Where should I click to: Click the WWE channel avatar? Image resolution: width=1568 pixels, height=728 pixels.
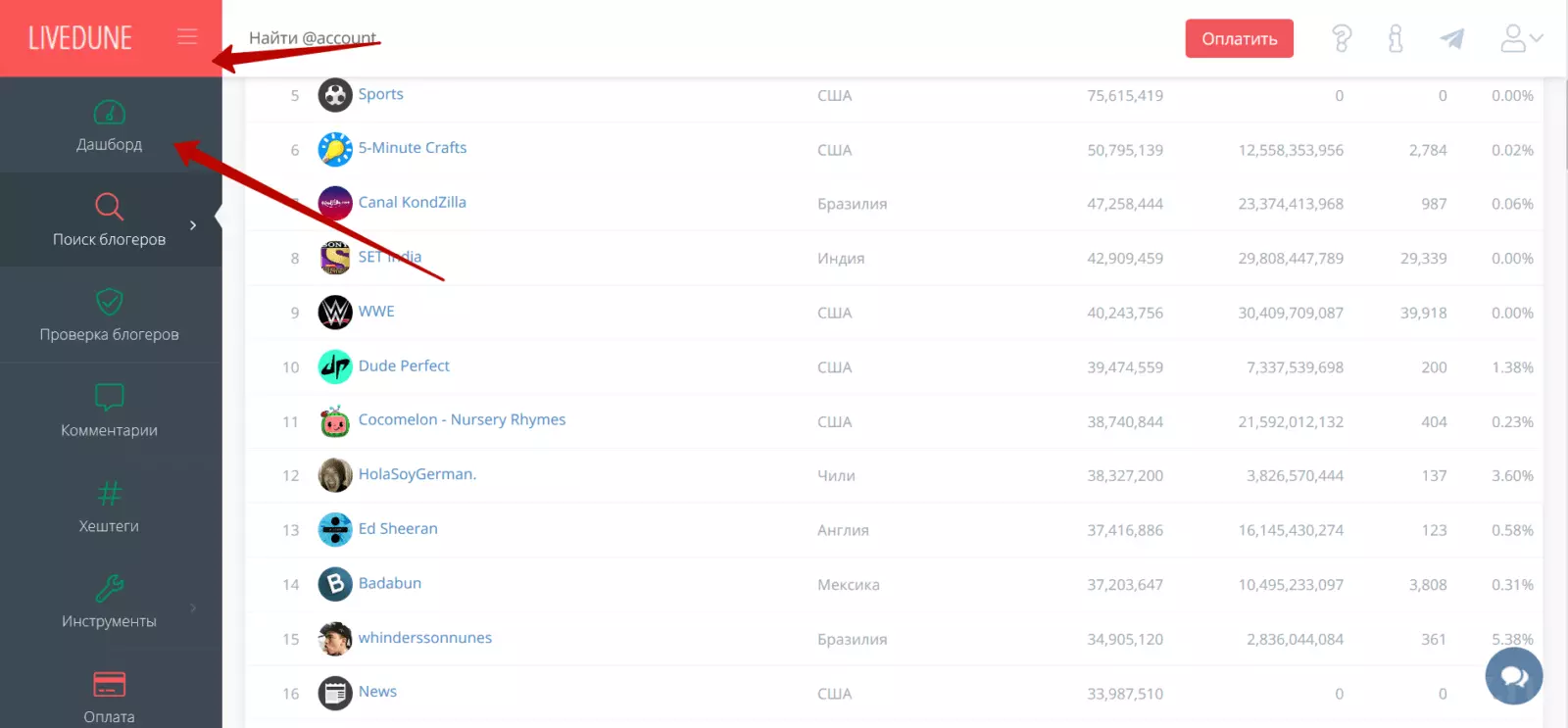click(x=335, y=313)
